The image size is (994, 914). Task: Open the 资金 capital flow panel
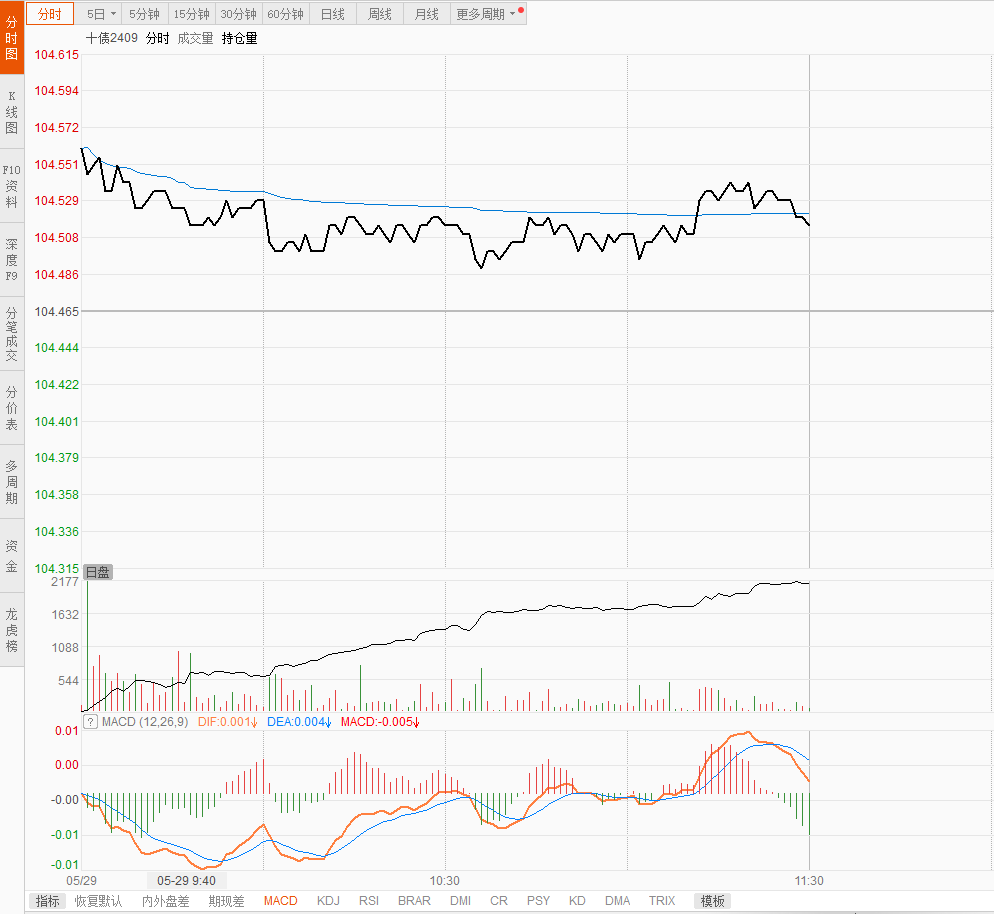[12, 556]
